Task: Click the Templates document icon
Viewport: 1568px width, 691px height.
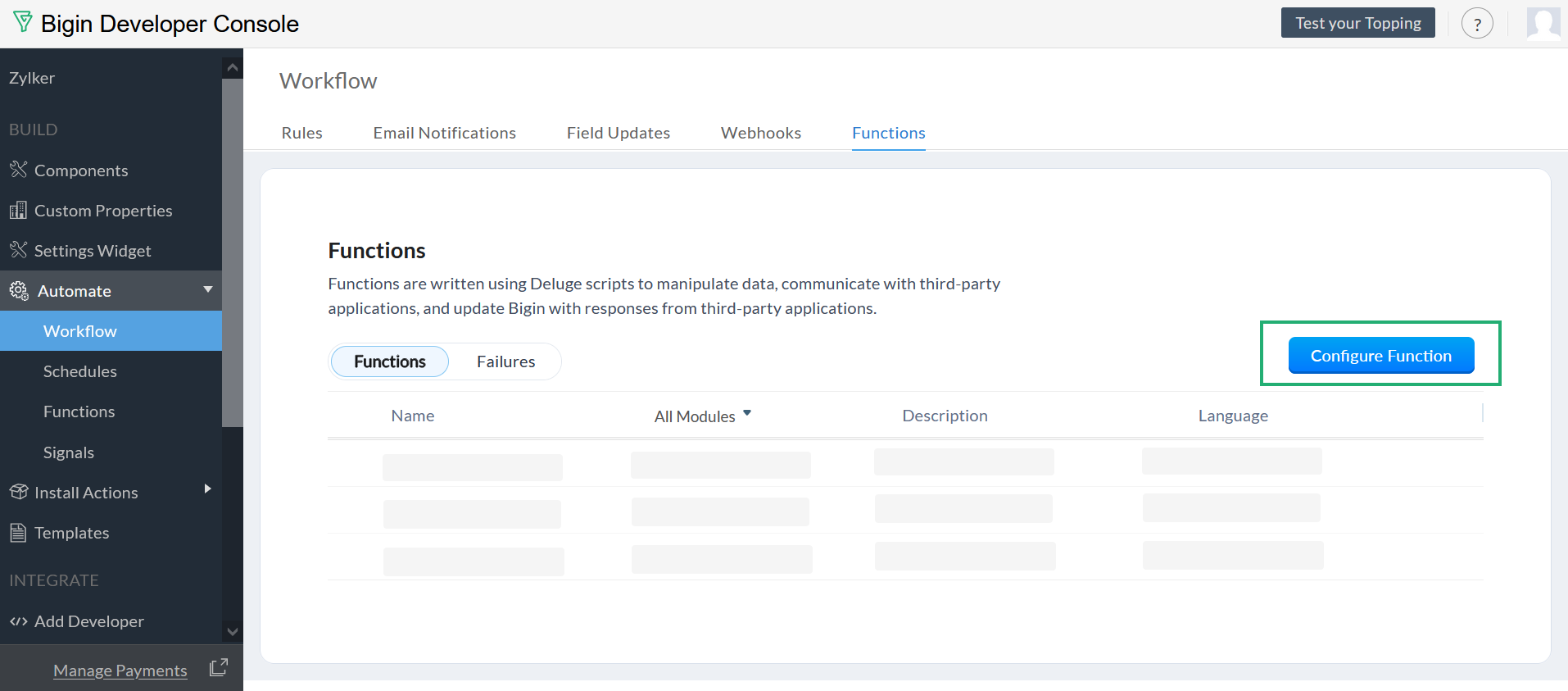Action: pos(18,533)
